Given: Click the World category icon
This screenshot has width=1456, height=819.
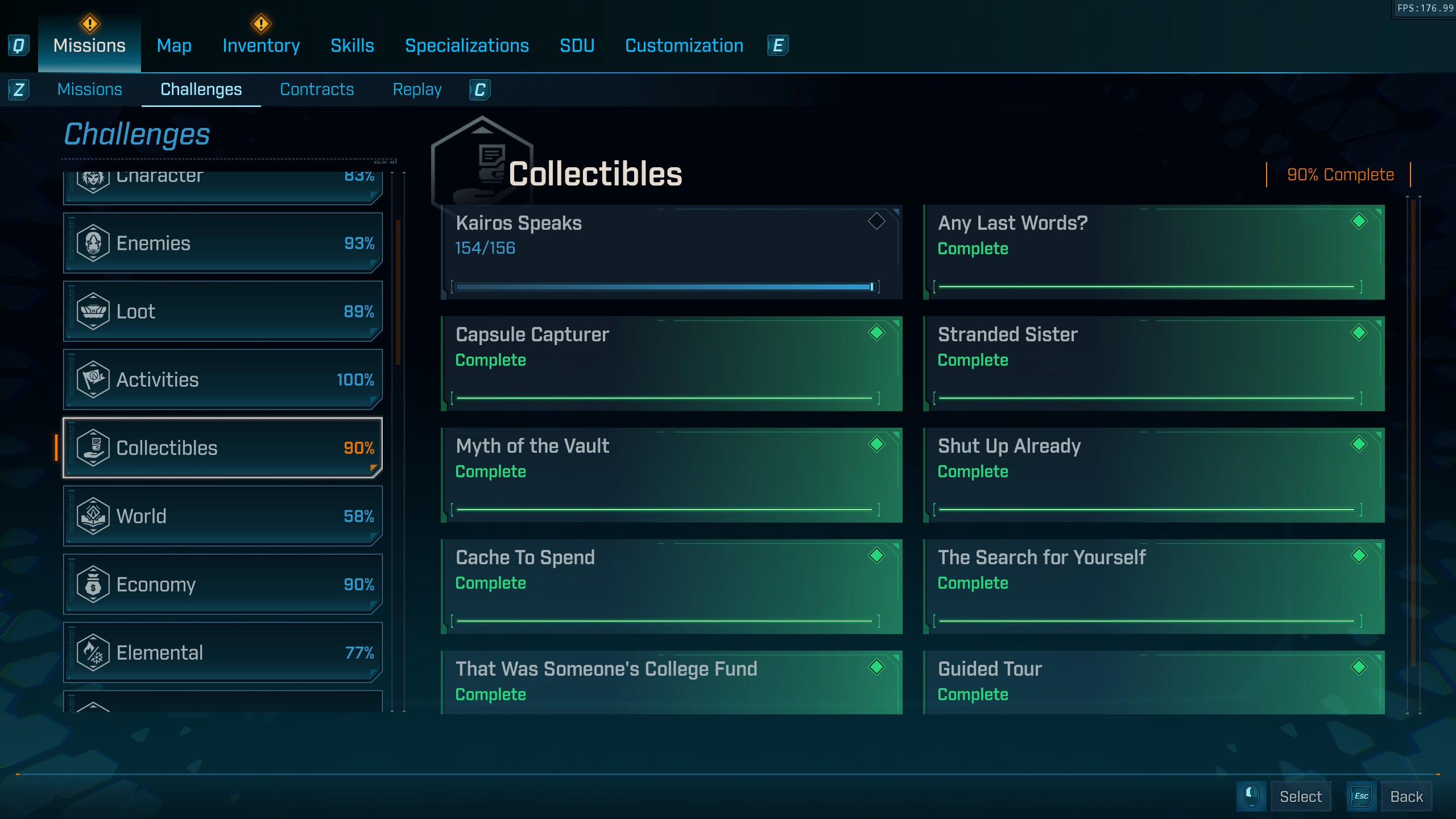Looking at the screenshot, I should 93,516.
